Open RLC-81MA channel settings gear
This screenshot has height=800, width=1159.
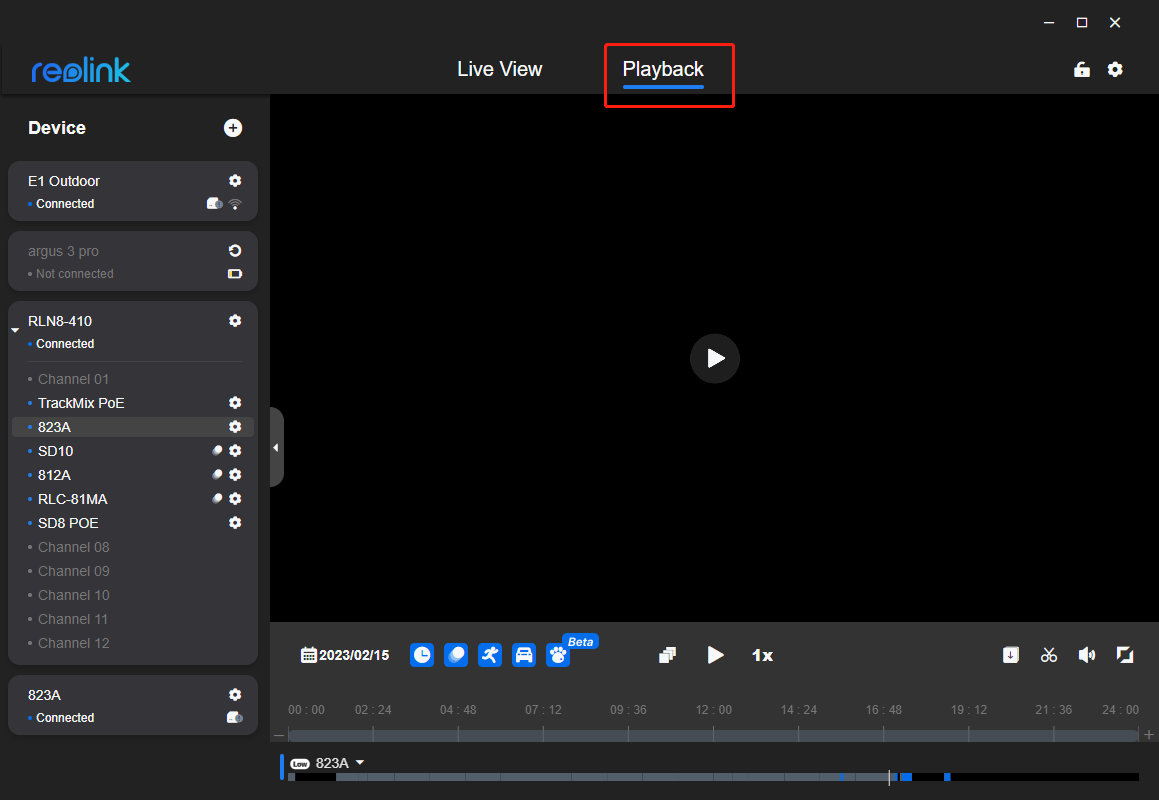(235, 498)
